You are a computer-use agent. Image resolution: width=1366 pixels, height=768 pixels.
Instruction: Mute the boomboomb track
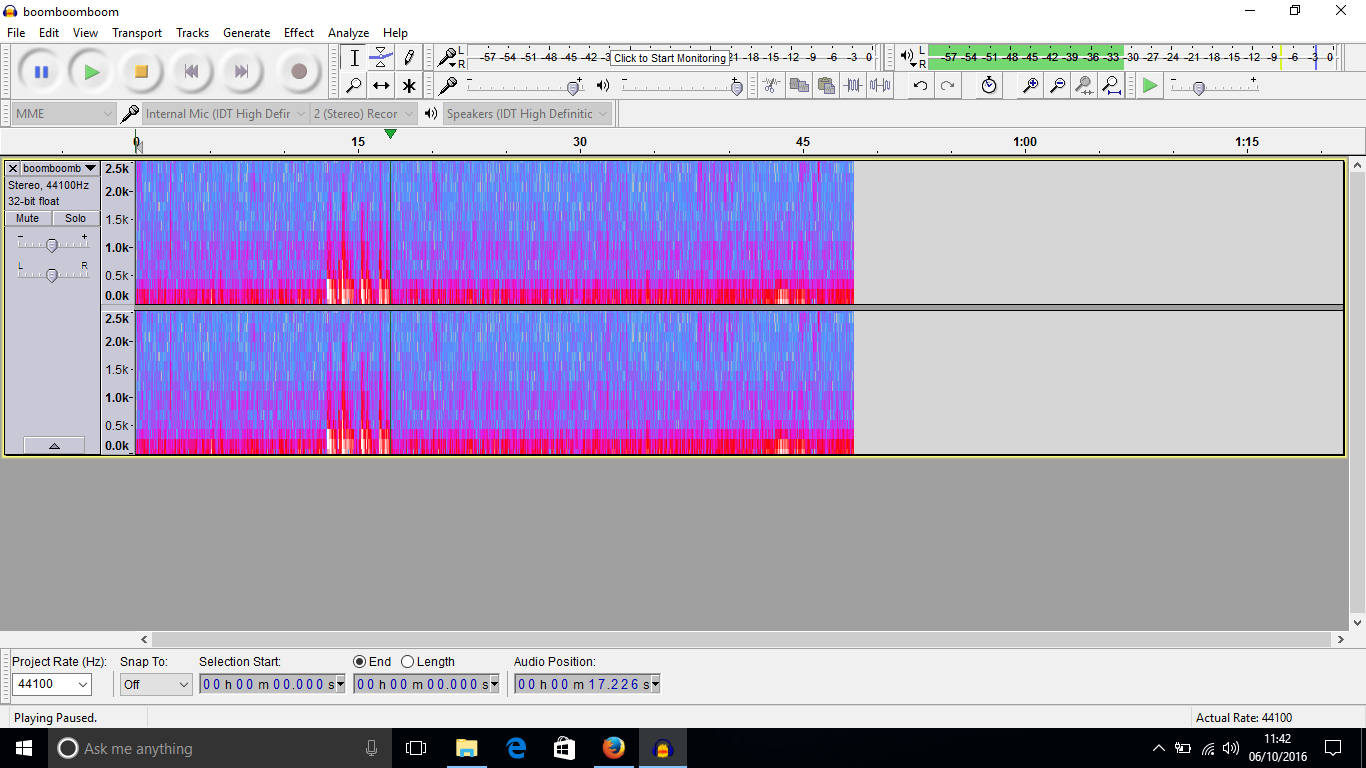point(28,218)
